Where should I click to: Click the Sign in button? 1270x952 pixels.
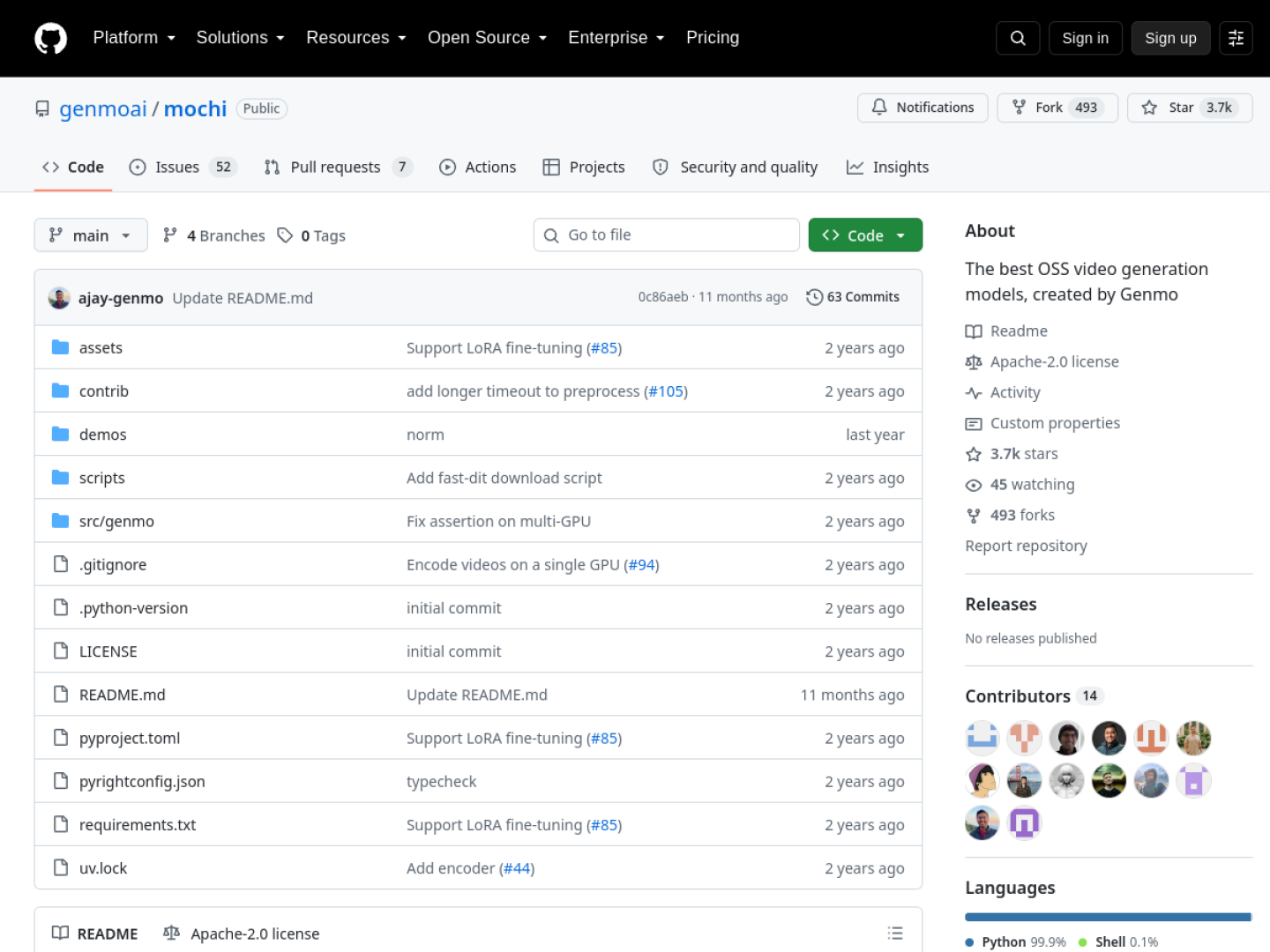tap(1085, 38)
